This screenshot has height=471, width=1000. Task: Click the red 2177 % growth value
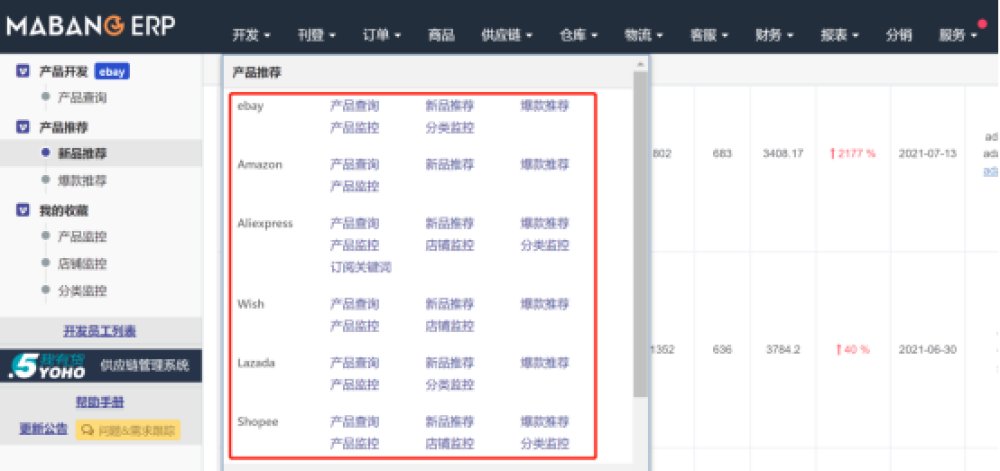(x=852, y=154)
